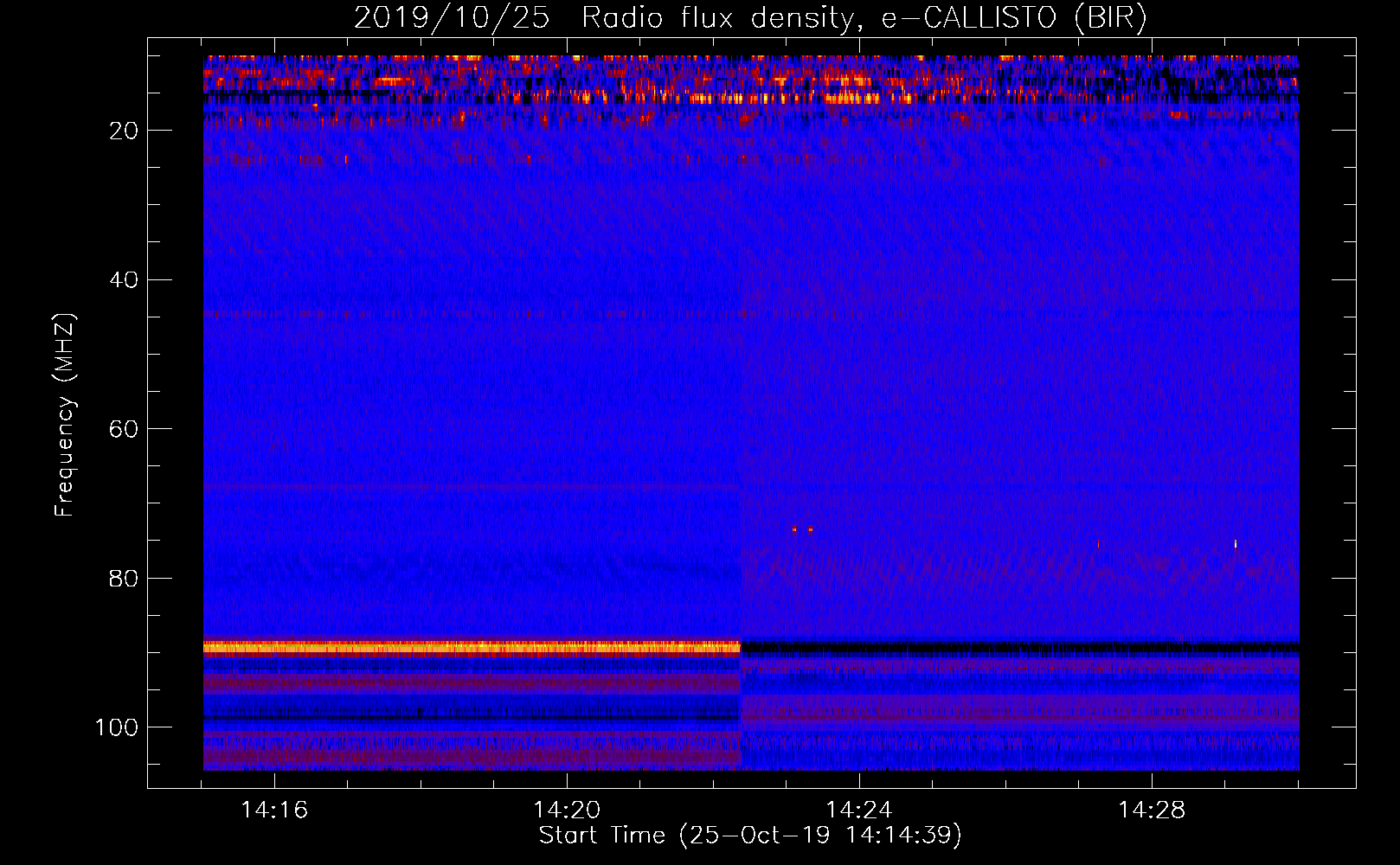Click the bright yellow emission band near 90 MHz
The height and width of the screenshot is (865, 1400).
[472, 647]
